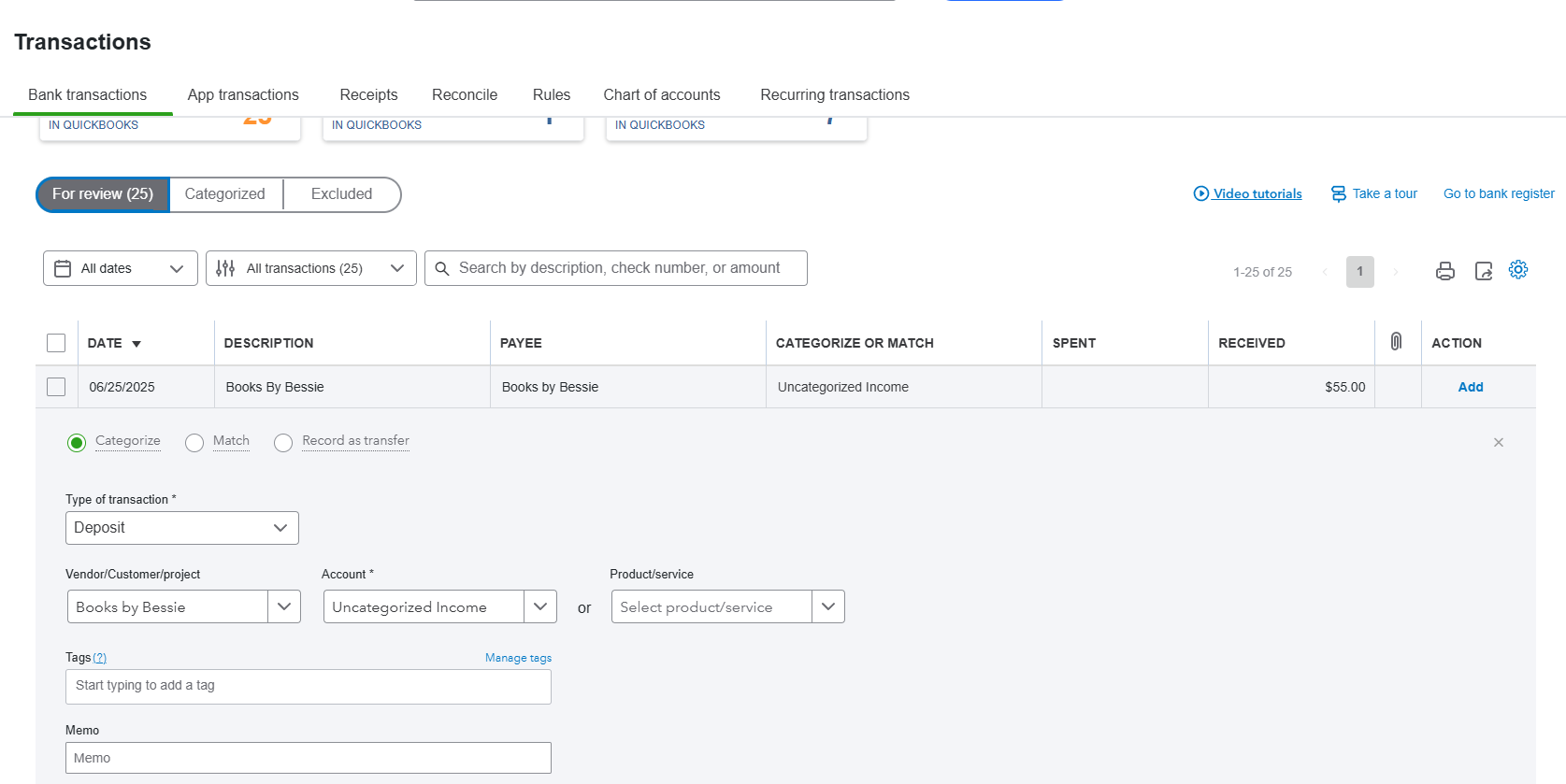Select the Record as transfer radio button

pyautogui.click(x=283, y=443)
